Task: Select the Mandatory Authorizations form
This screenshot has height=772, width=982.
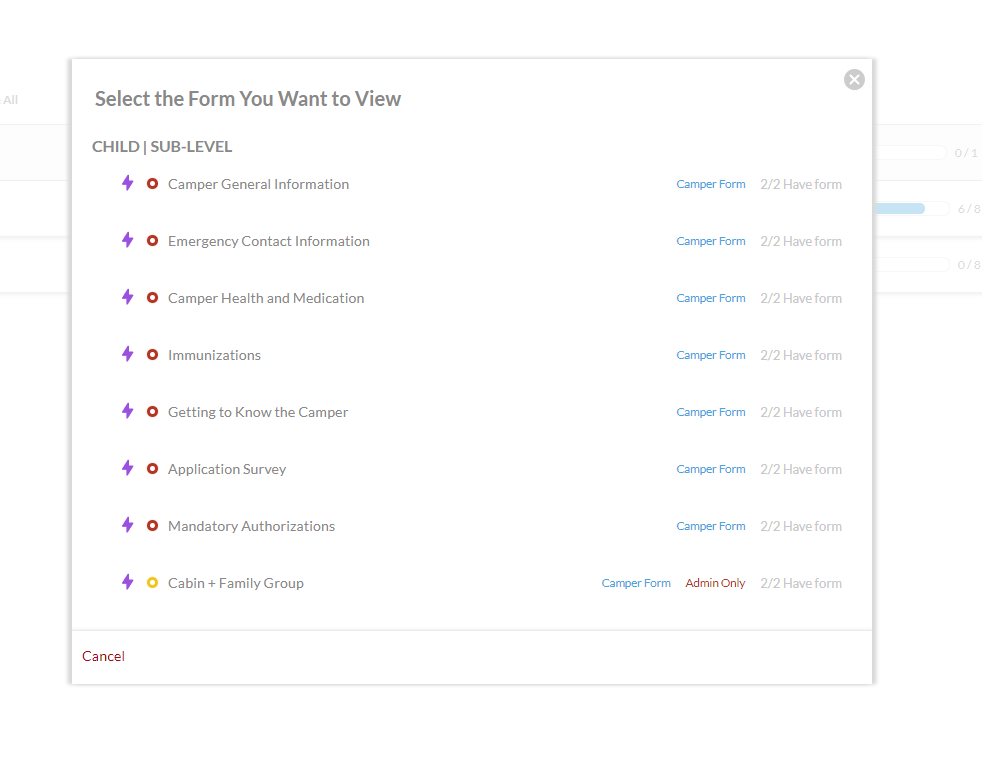Action: tap(251, 526)
